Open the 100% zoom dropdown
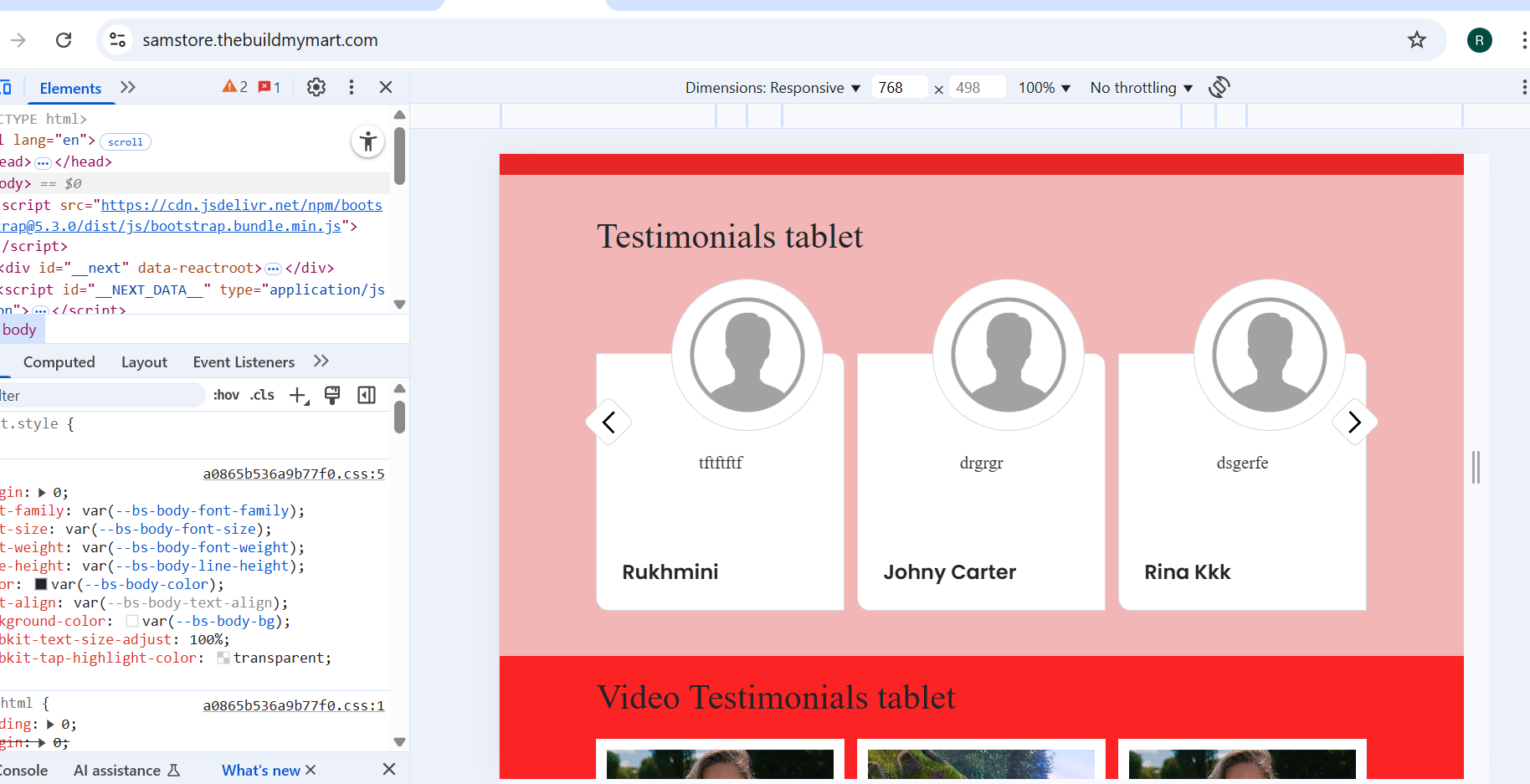The width and height of the screenshot is (1530, 784). [1045, 88]
